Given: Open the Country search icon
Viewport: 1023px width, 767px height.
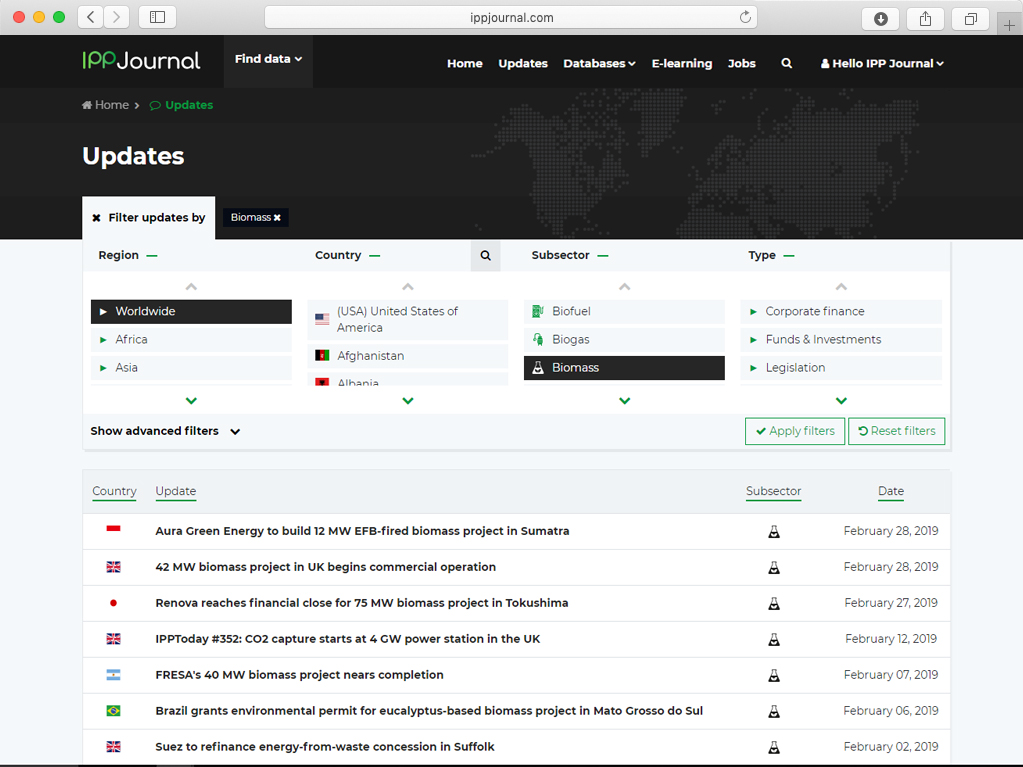Looking at the screenshot, I should coord(485,256).
